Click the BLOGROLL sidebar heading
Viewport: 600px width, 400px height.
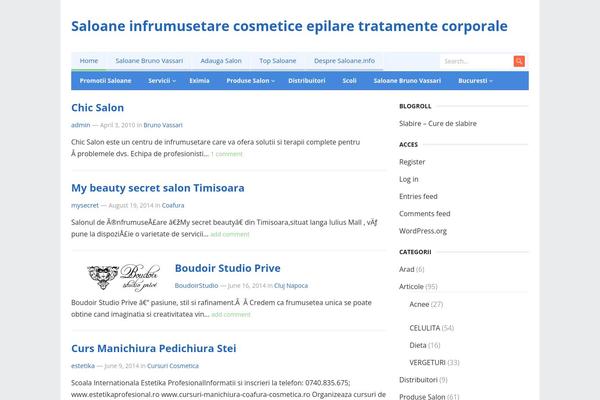coord(415,106)
